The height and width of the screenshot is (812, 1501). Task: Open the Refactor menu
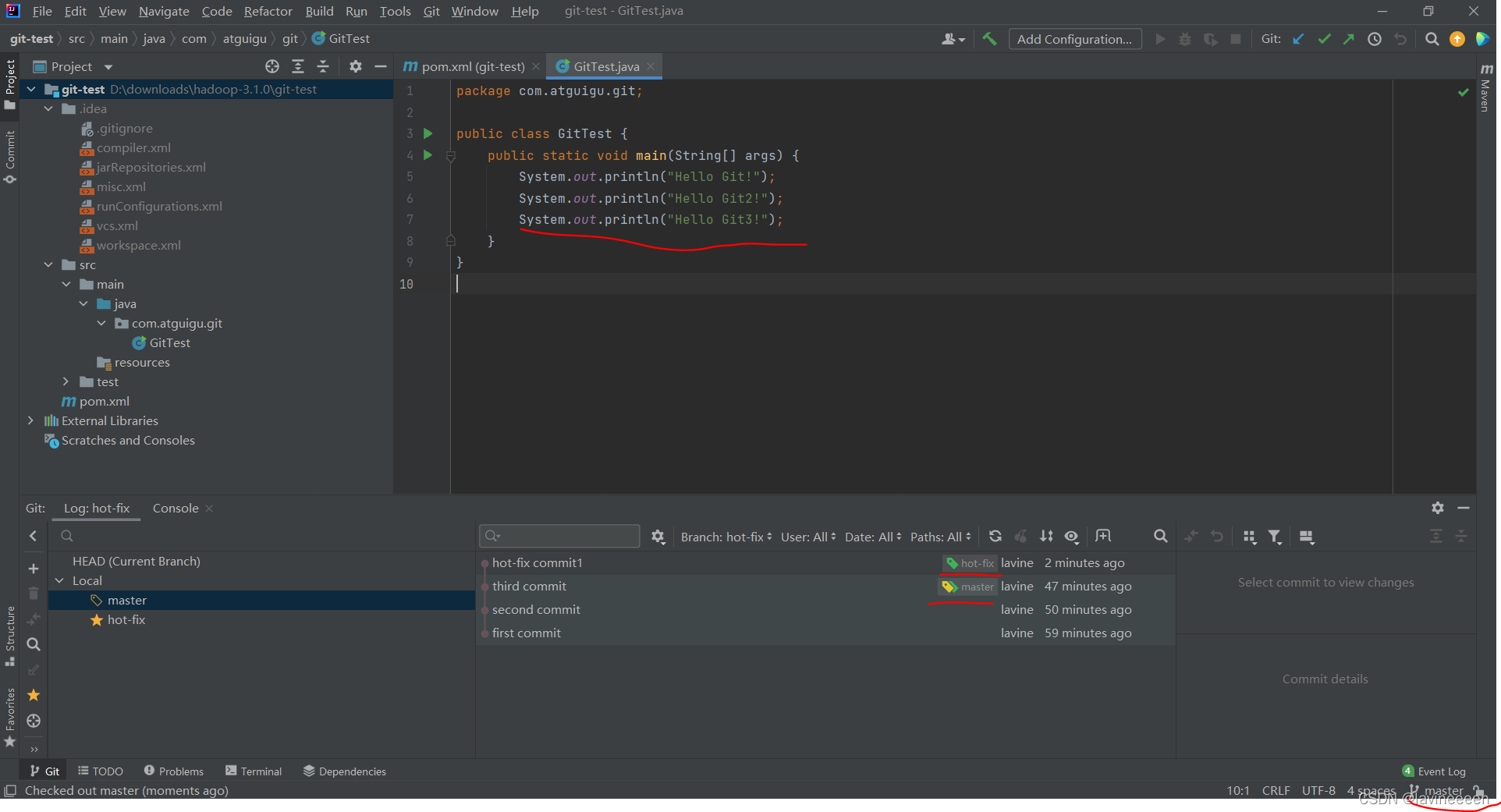(268, 11)
